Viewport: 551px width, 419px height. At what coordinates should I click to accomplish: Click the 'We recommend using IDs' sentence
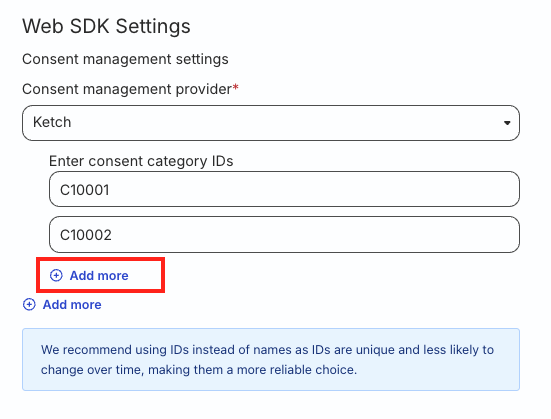267,360
